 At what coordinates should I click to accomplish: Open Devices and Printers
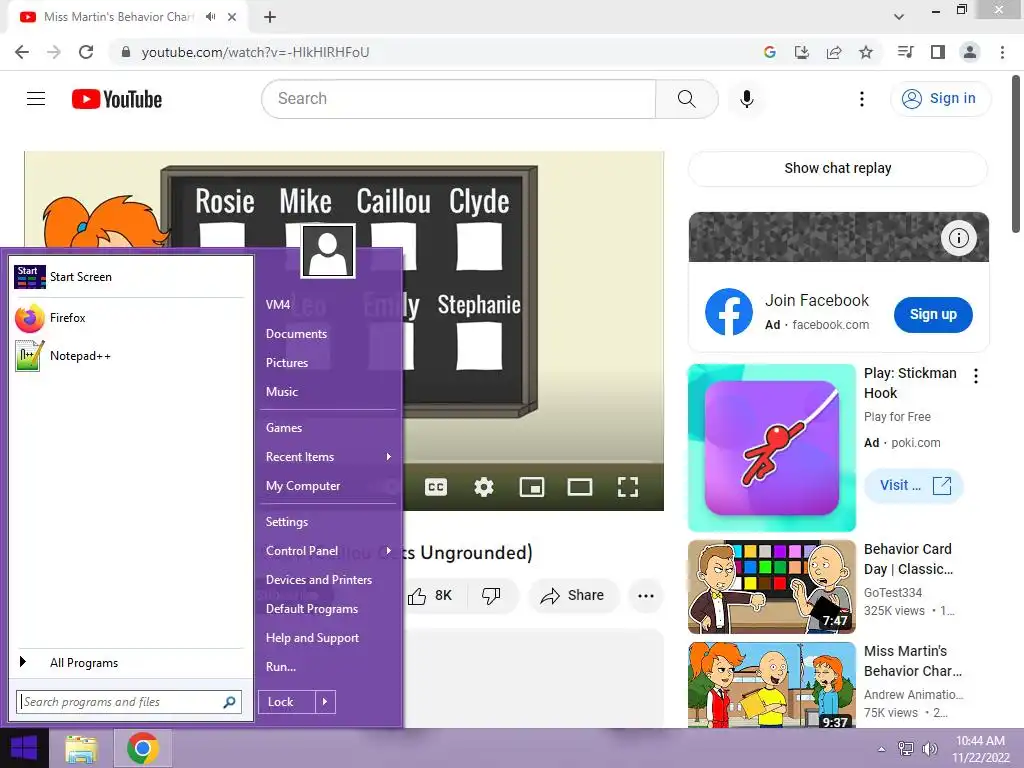pos(319,580)
